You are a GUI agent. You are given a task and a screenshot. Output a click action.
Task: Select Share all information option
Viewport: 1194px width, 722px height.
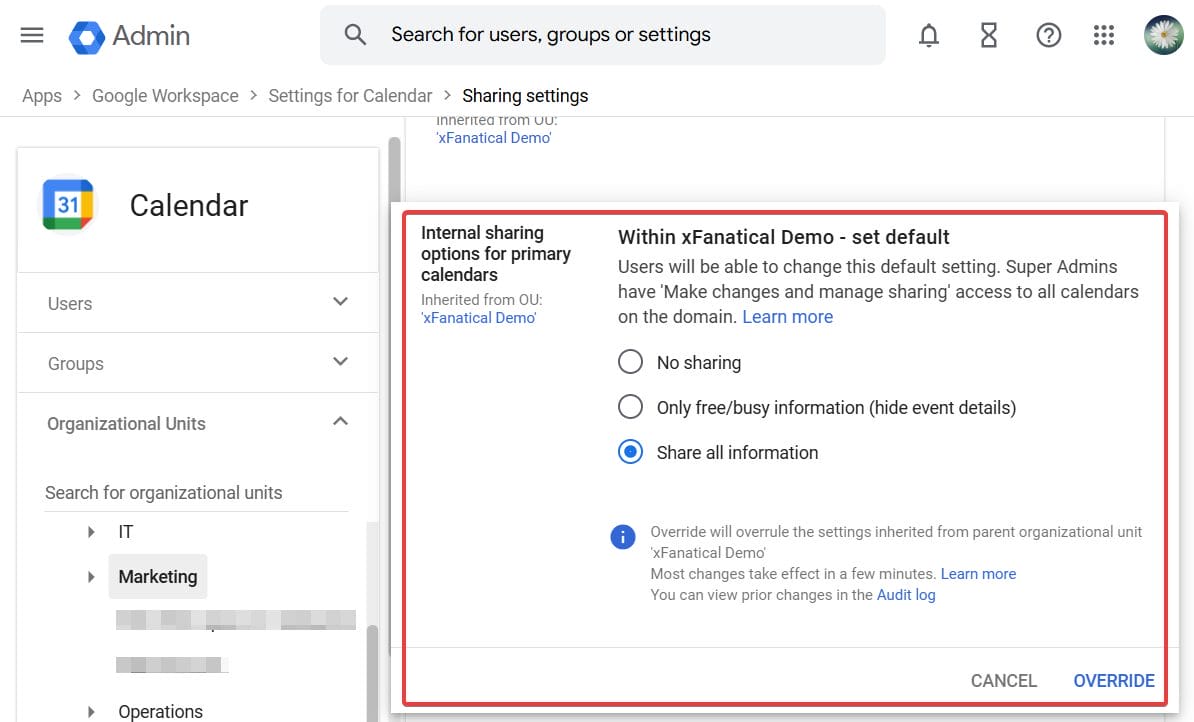(x=631, y=452)
